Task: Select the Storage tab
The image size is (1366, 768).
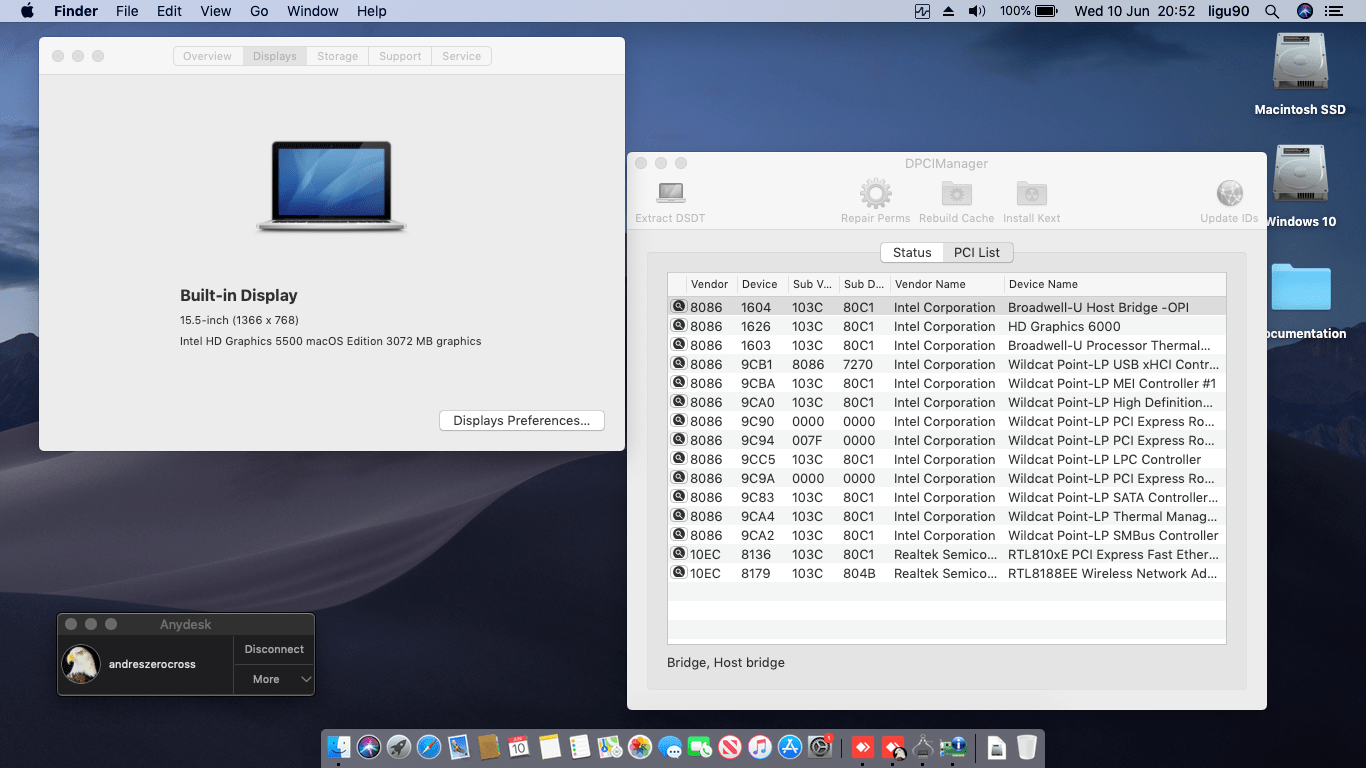Action: pyautogui.click(x=337, y=56)
